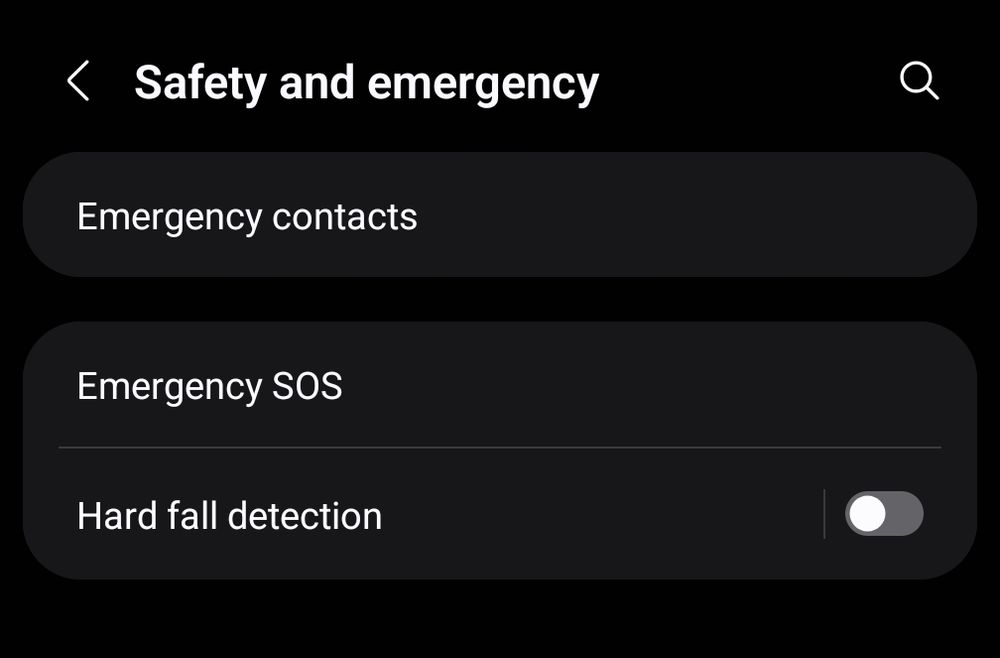This screenshot has height=658, width=1000.
Task: Tap the Safety and emergency title
Action: (367, 81)
